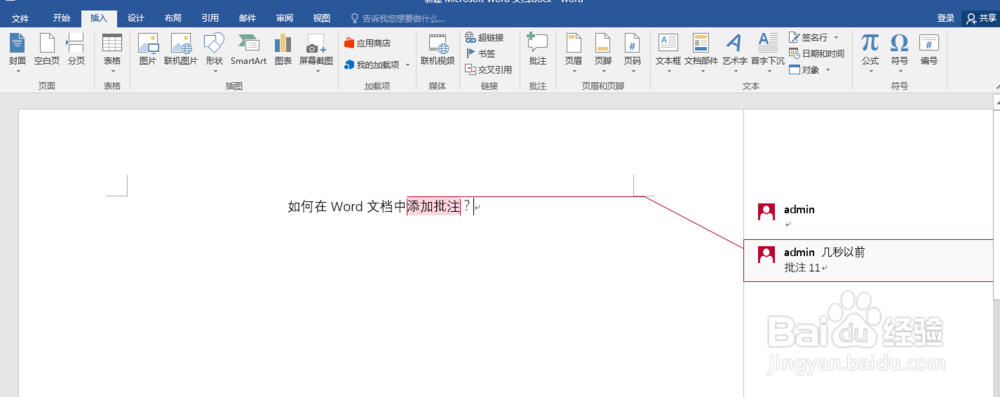Click the Tell me (告诉我您想要做什么) box

point(398,19)
